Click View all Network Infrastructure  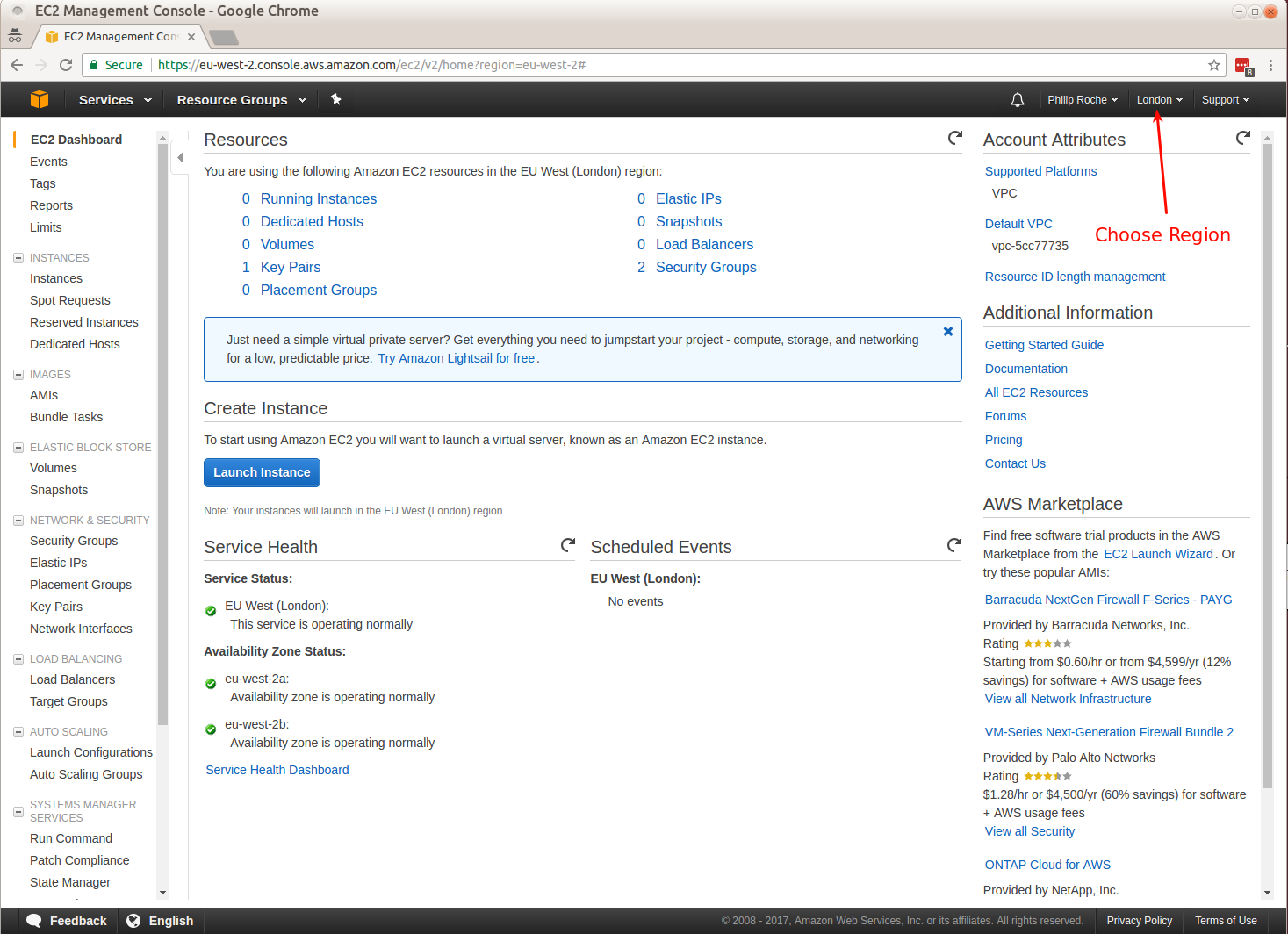1068,699
